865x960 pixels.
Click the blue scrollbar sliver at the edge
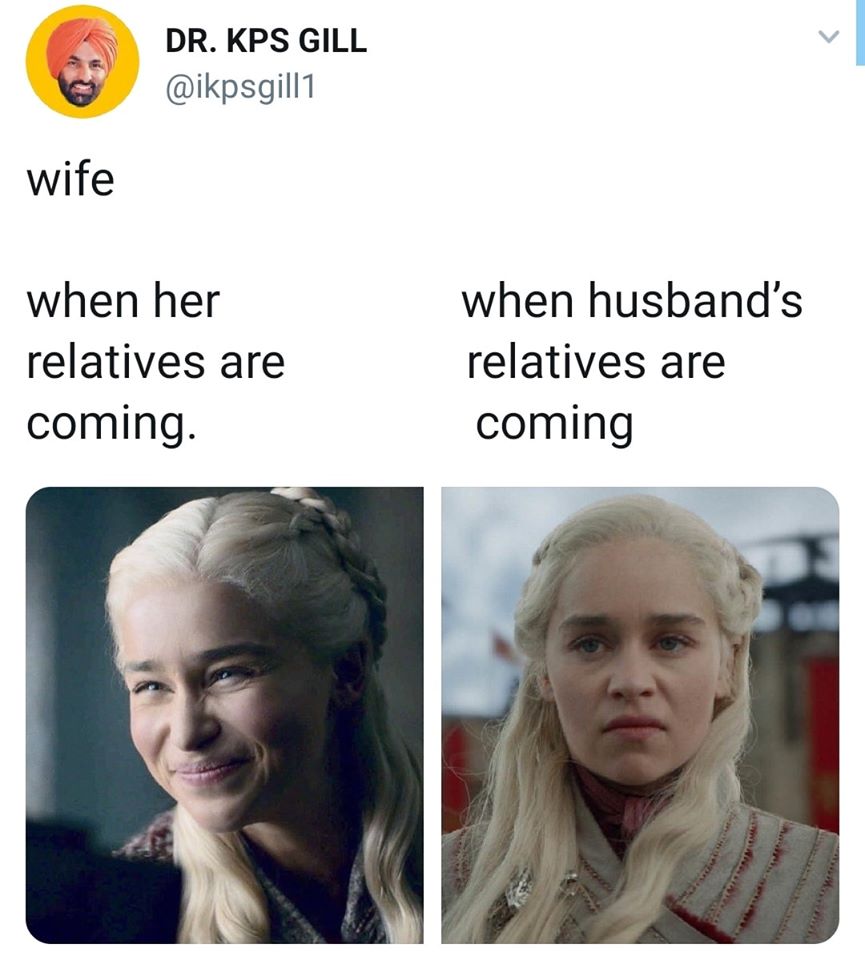point(860,32)
